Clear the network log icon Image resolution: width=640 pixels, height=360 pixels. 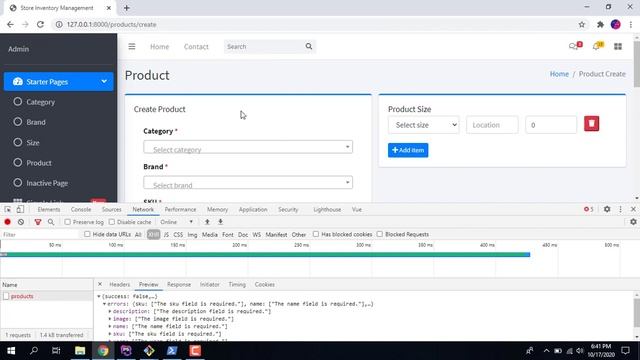(21, 222)
